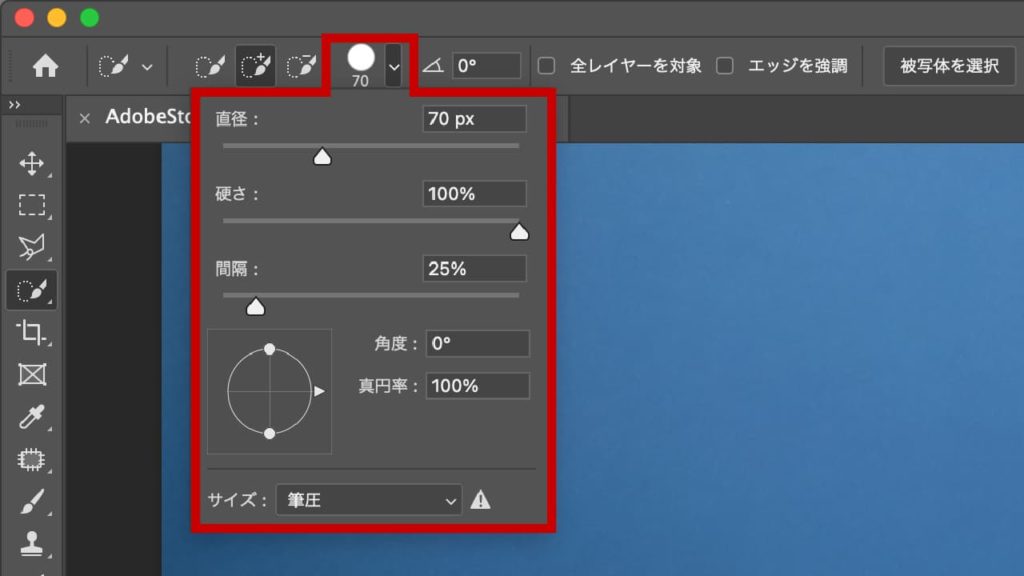
Task: Click the arrowhead on the brush angle widget
Action: pyautogui.click(x=319, y=391)
